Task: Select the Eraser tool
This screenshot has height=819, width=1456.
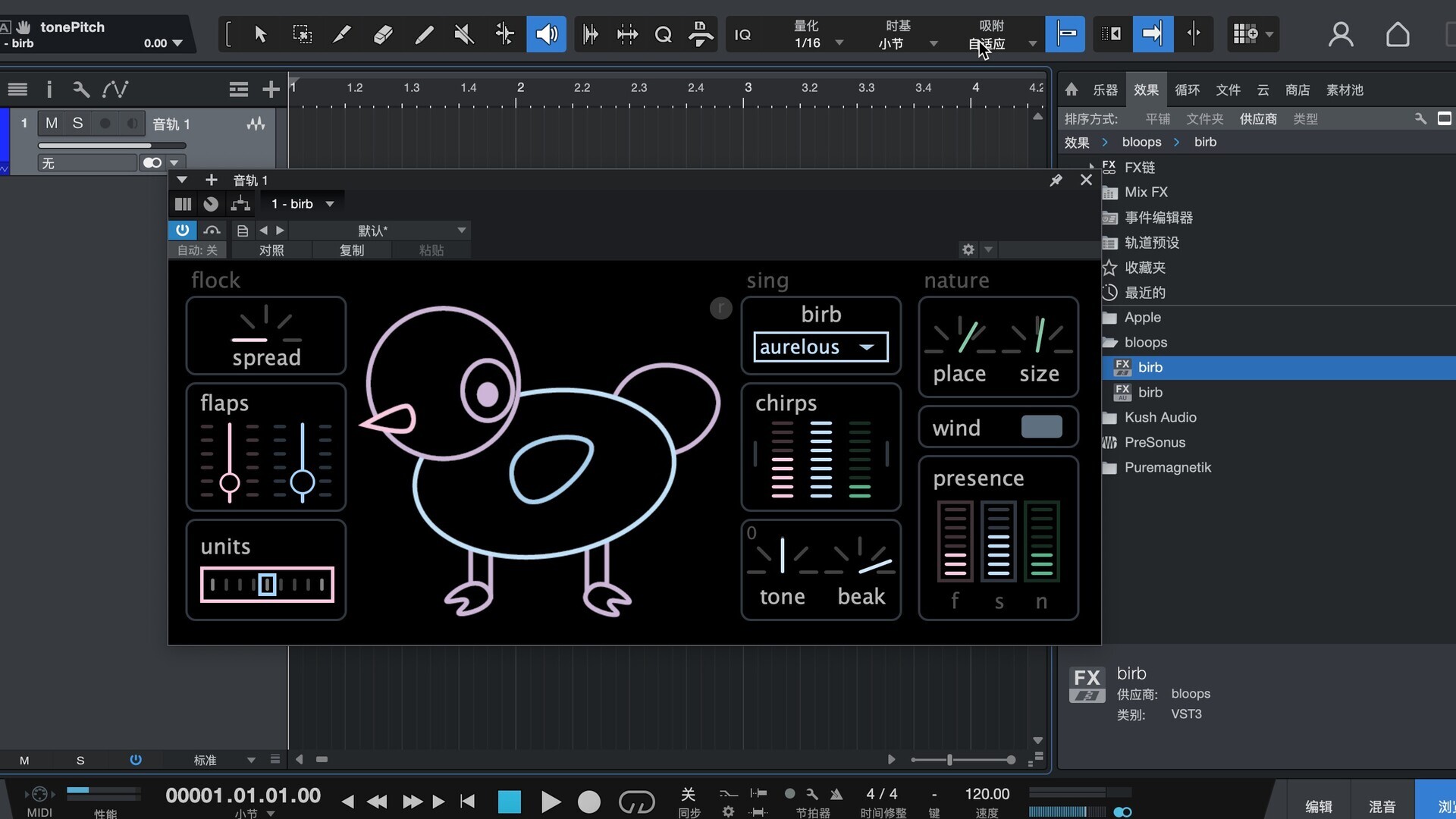Action: click(383, 34)
